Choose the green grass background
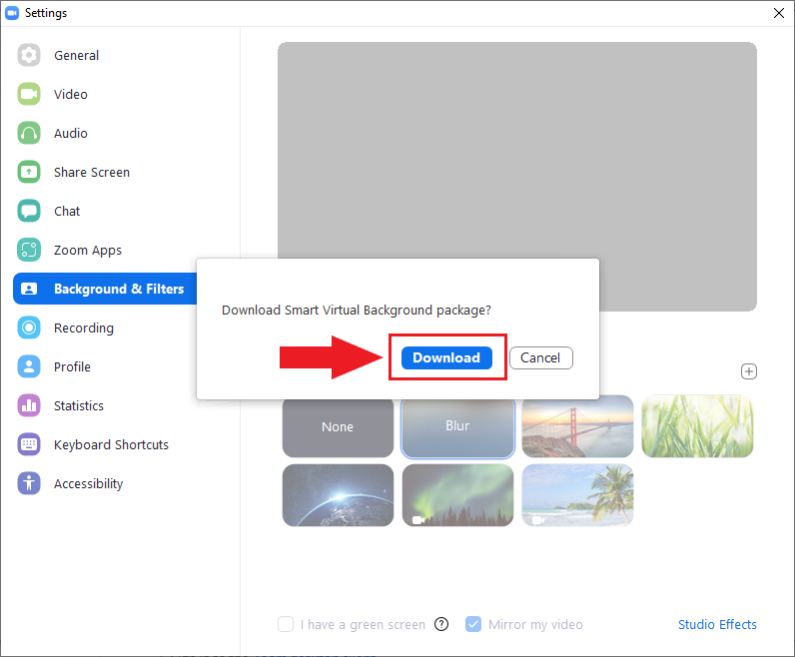The width and height of the screenshot is (795, 657). click(697, 427)
